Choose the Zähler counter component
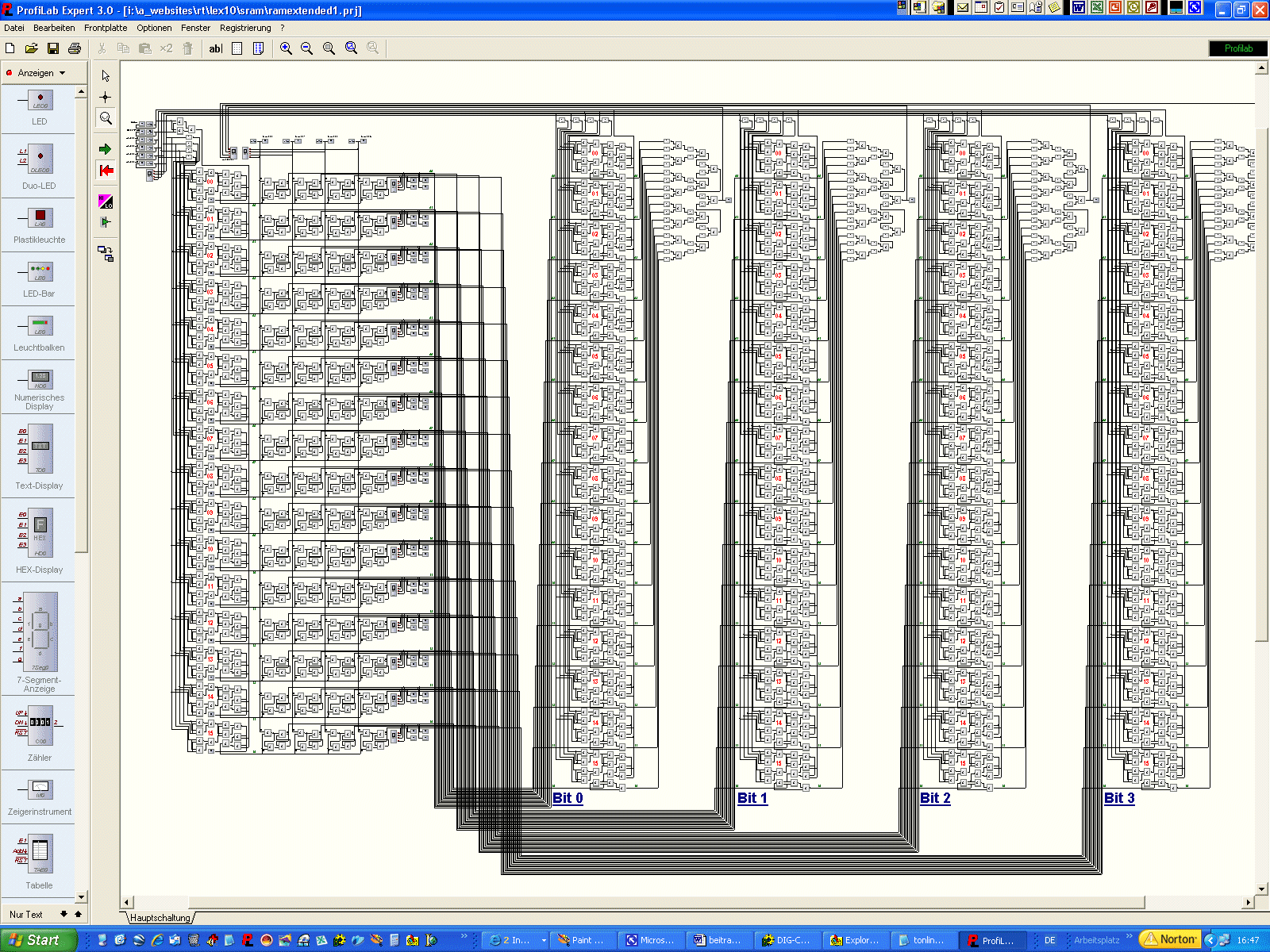 [x=40, y=733]
